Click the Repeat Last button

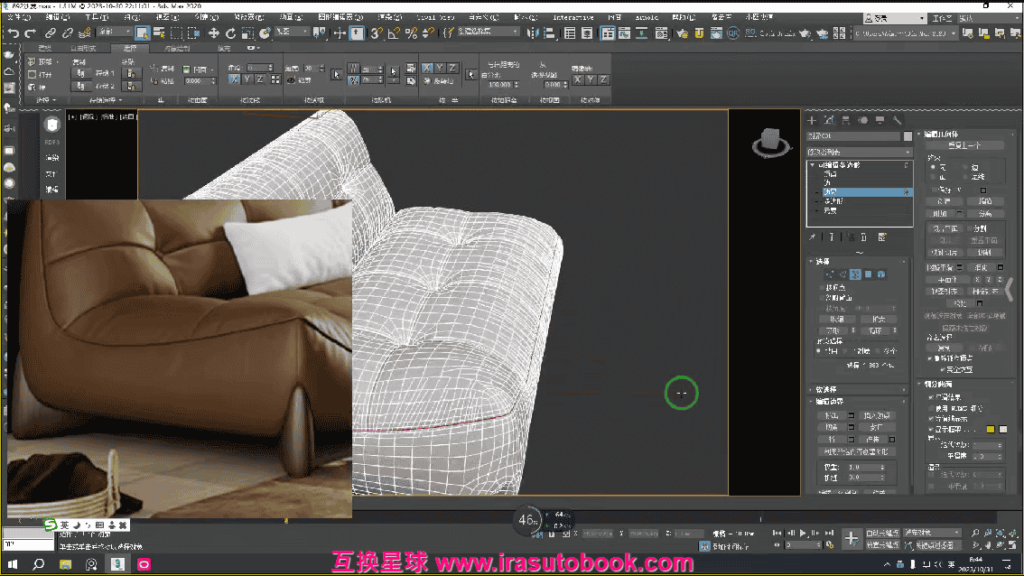pyautogui.click(x=965, y=146)
